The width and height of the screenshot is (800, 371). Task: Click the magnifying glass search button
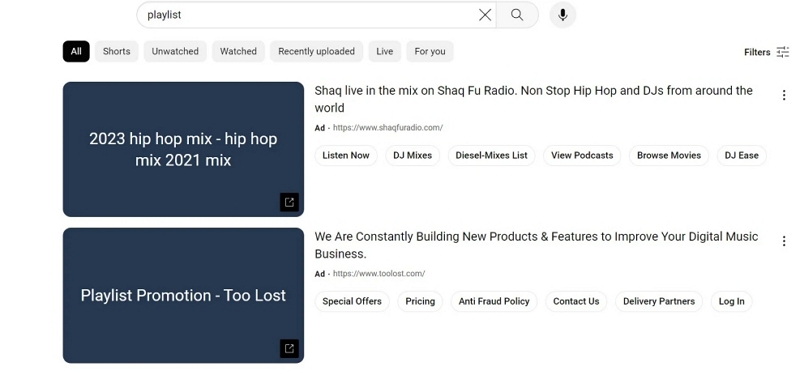click(517, 15)
